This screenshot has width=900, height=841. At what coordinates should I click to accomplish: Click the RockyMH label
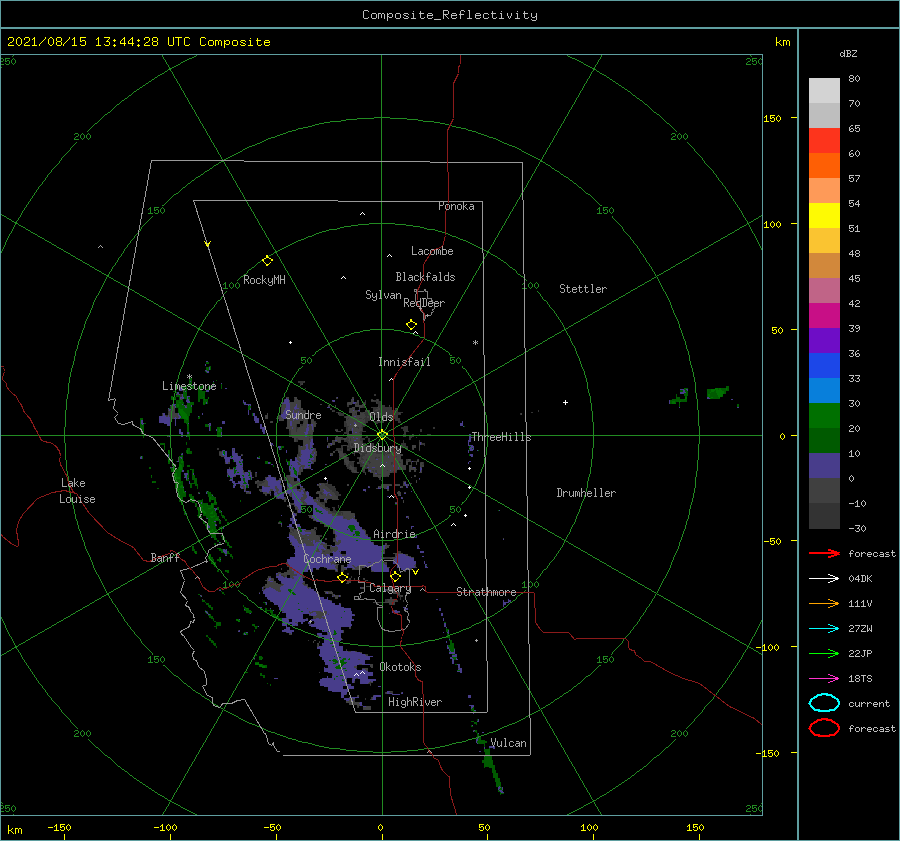point(264,280)
